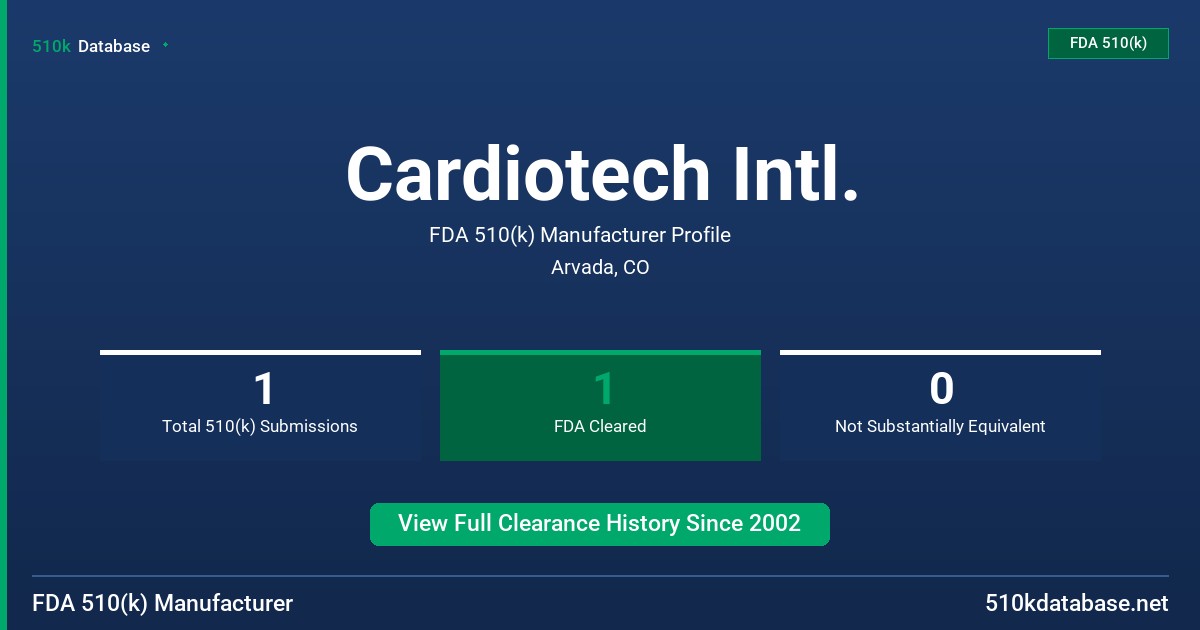Select the Total 510(k) Submissions card
Screen dimensions: 1200x630
click(x=260, y=405)
